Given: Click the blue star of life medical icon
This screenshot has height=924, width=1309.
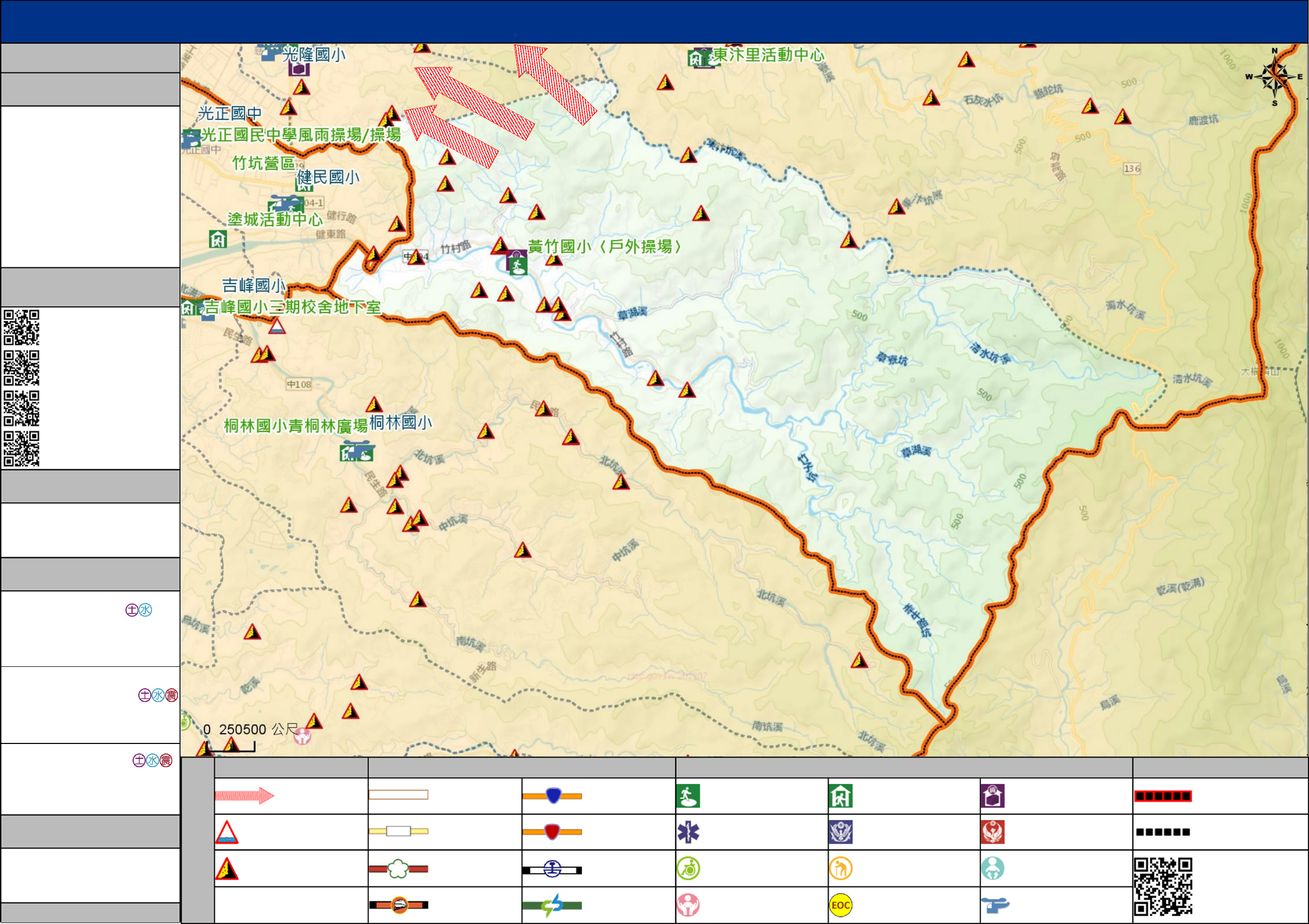Looking at the screenshot, I should pyautogui.click(x=688, y=832).
